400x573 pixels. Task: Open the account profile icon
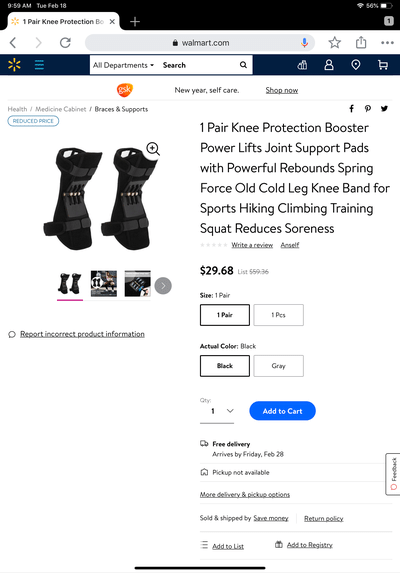(329, 65)
